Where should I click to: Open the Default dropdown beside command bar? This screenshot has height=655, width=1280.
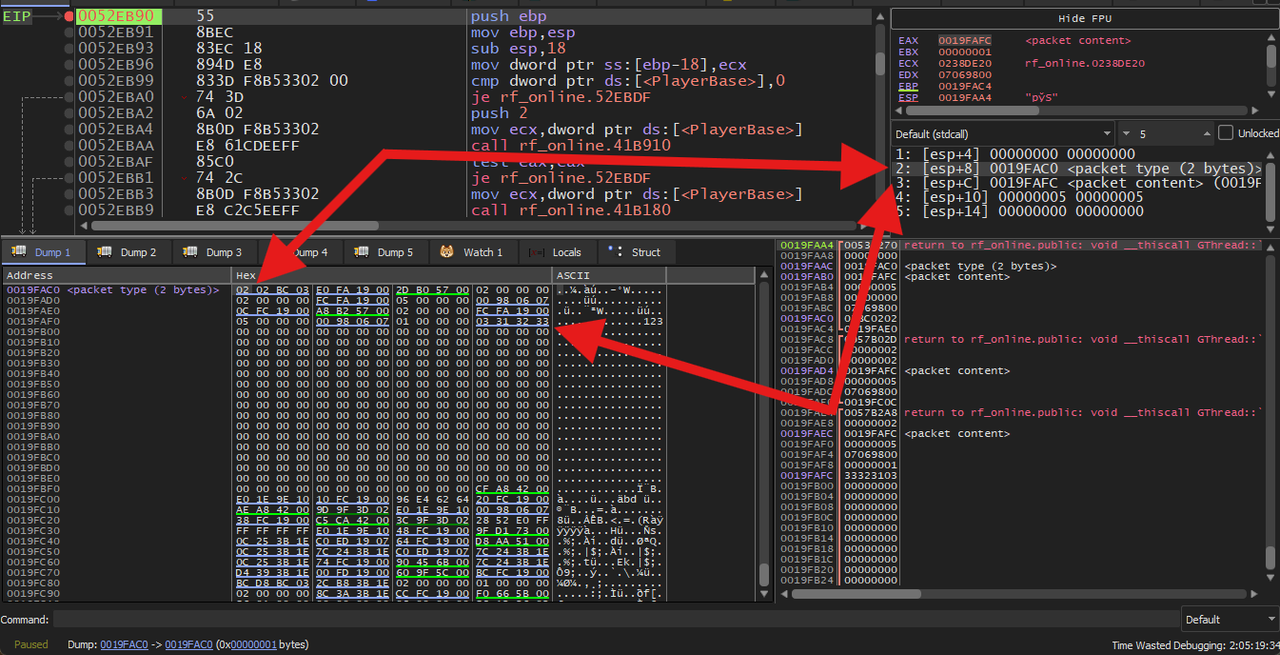coord(1229,619)
